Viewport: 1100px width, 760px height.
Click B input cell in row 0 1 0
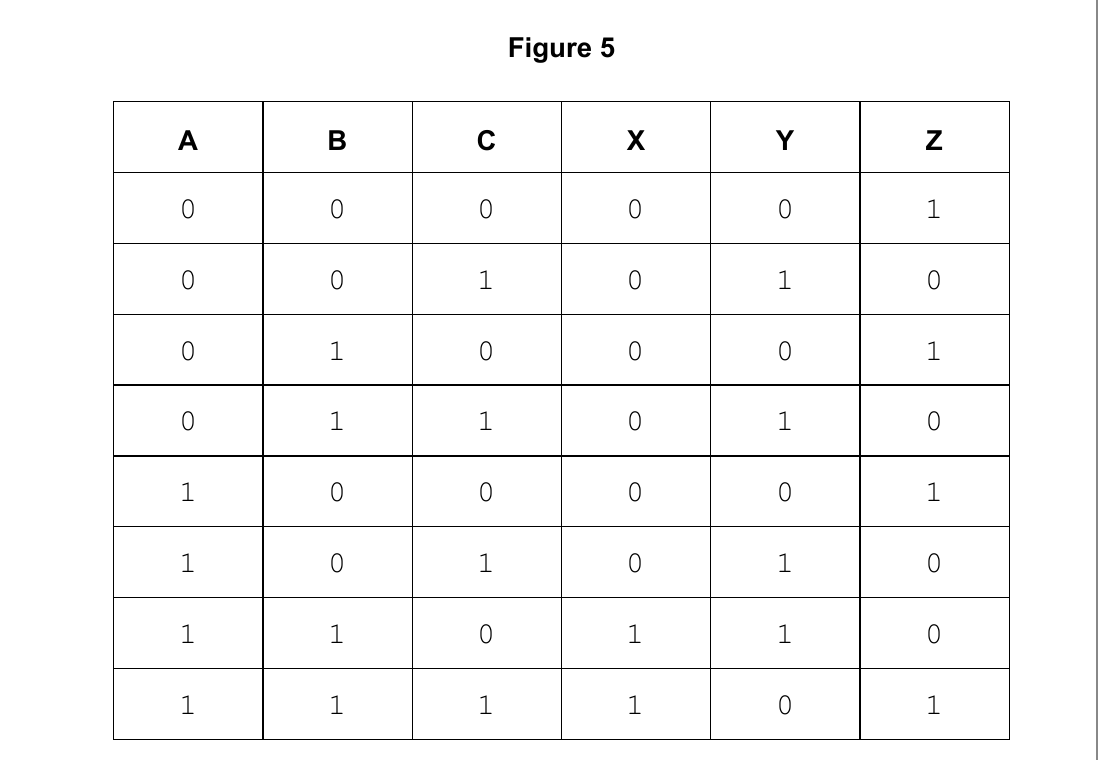337,350
